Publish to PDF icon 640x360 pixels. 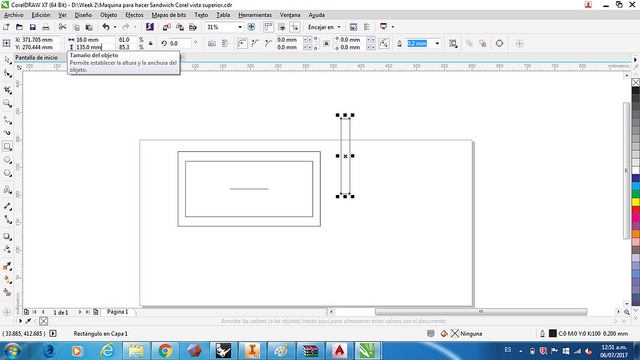(x=193, y=27)
